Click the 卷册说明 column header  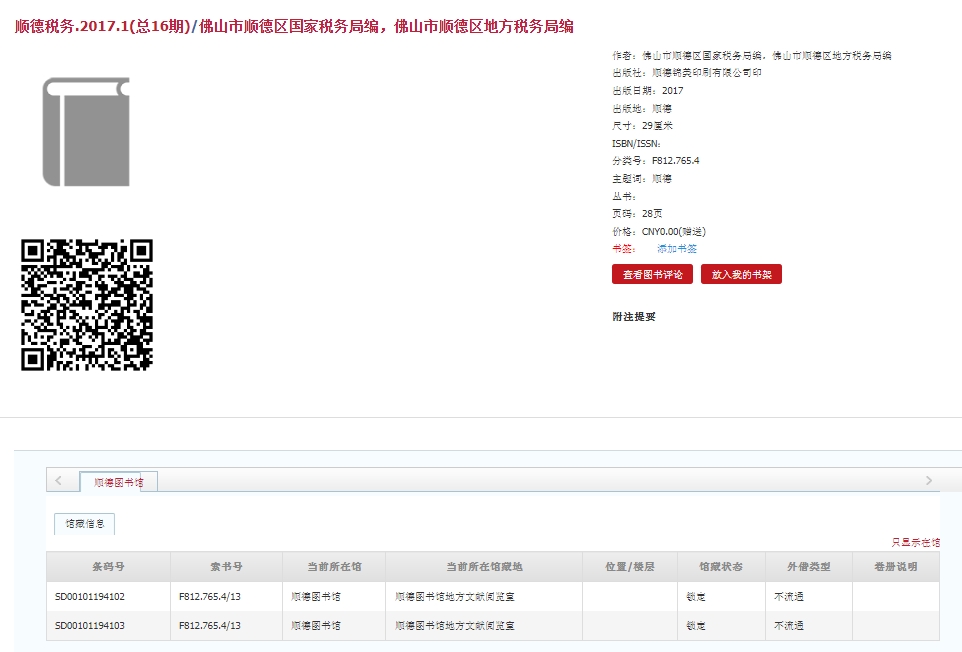click(896, 567)
